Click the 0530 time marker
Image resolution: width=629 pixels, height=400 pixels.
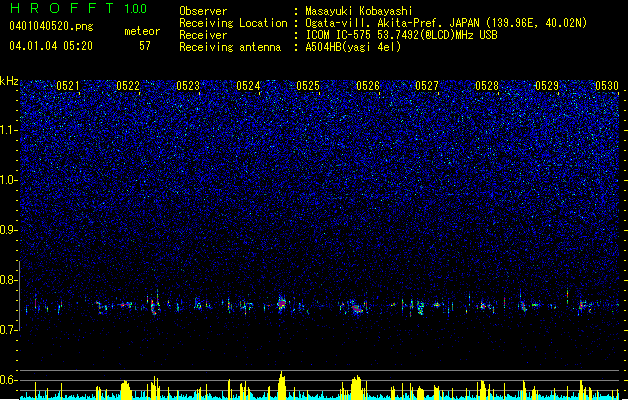point(607,86)
